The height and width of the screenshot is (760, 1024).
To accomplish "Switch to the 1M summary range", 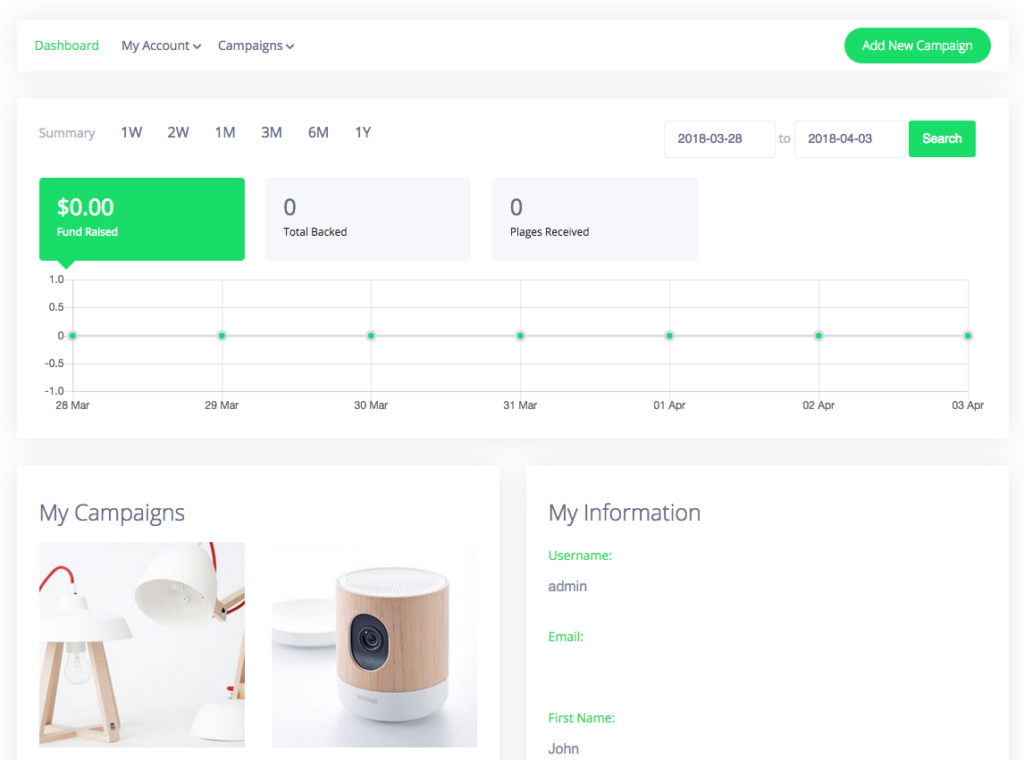I will point(225,132).
